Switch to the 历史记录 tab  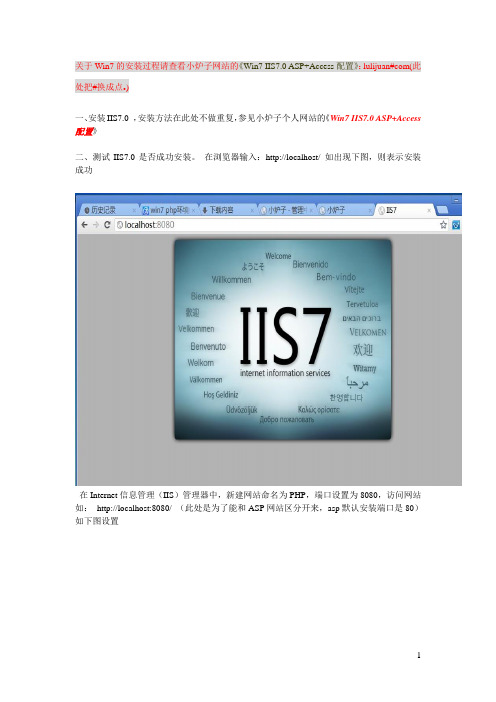pyautogui.click(x=107, y=210)
